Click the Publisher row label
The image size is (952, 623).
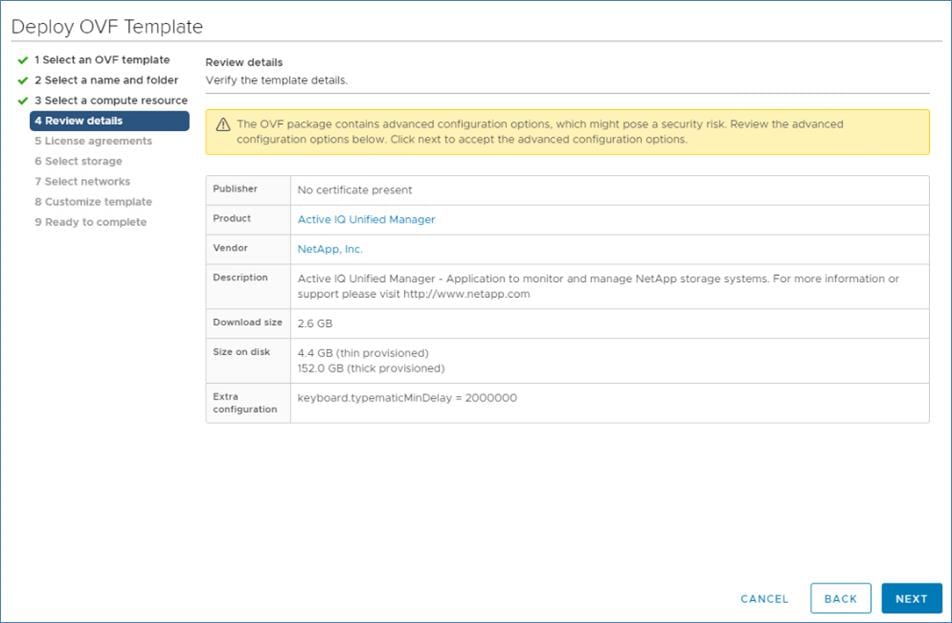pyautogui.click(x=235, y=189)
